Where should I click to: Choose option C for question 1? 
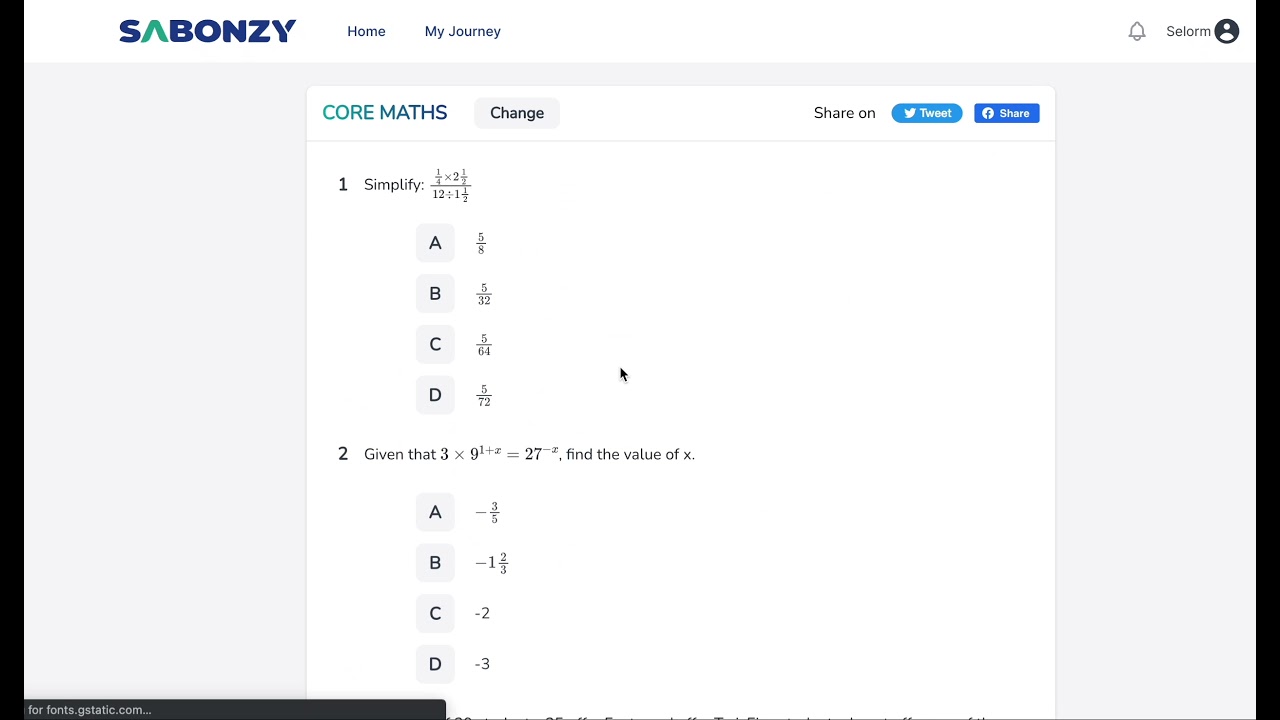click(x=435, y=344)
